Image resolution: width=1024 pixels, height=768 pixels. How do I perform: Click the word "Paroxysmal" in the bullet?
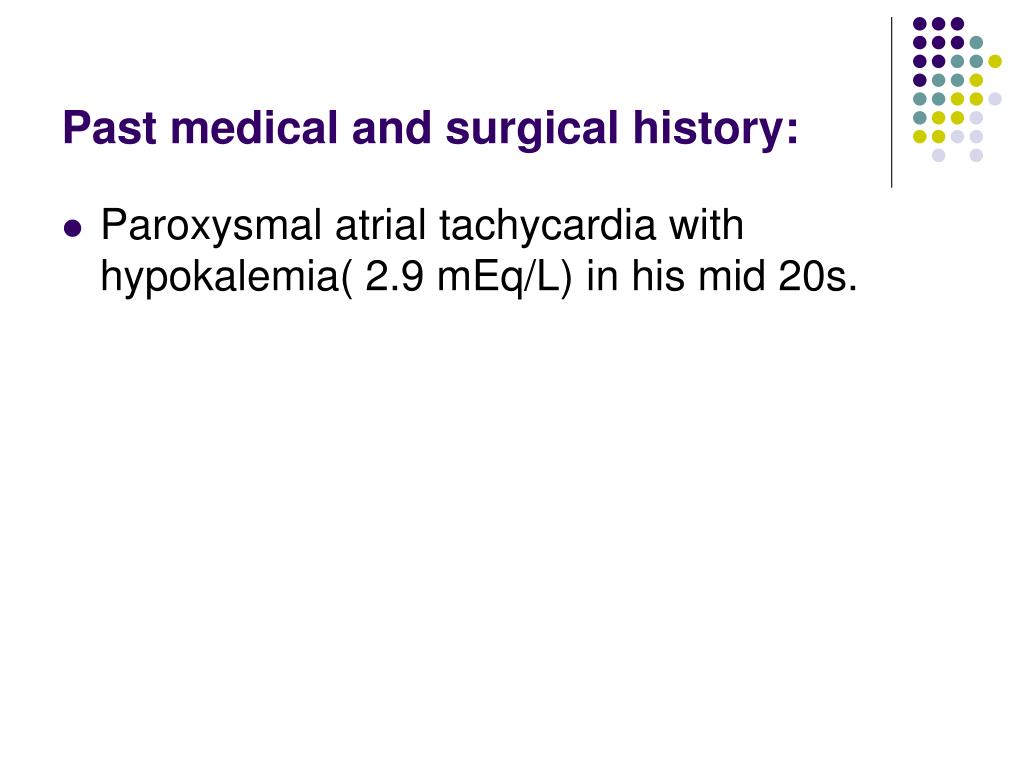211,227
